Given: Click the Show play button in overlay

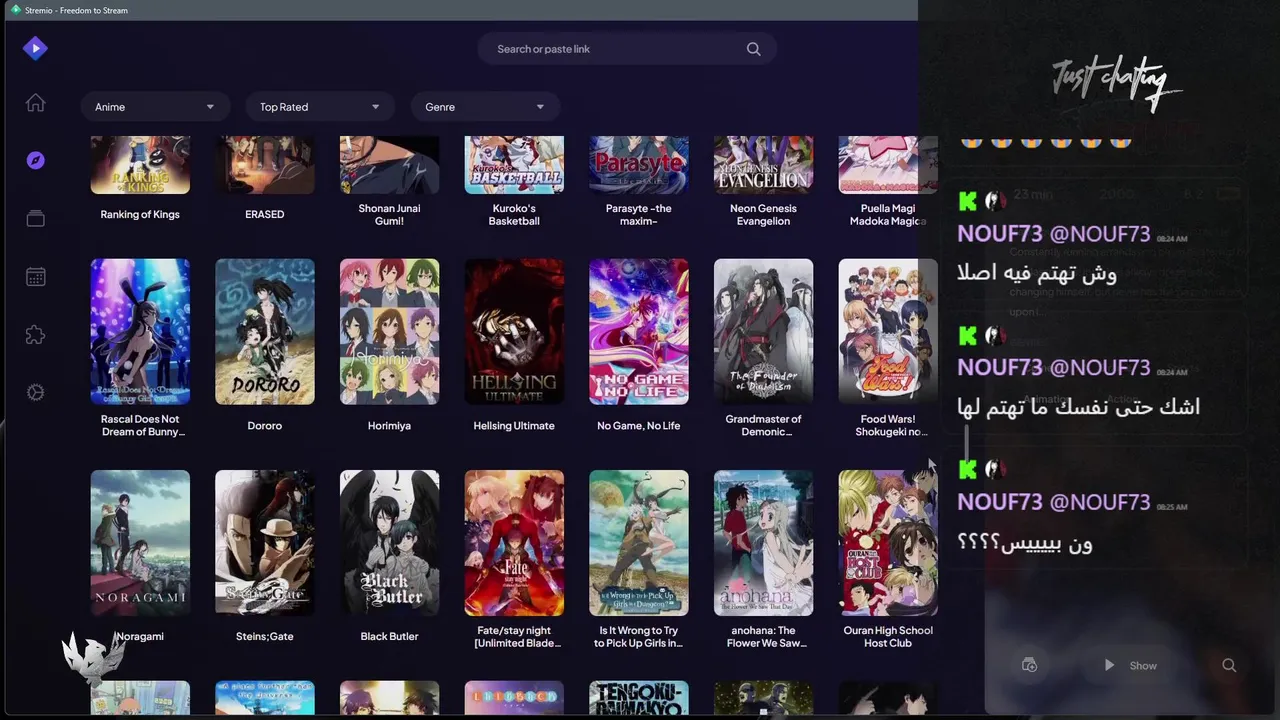Looking at the screenshot, I should [x=1130, y=665].
